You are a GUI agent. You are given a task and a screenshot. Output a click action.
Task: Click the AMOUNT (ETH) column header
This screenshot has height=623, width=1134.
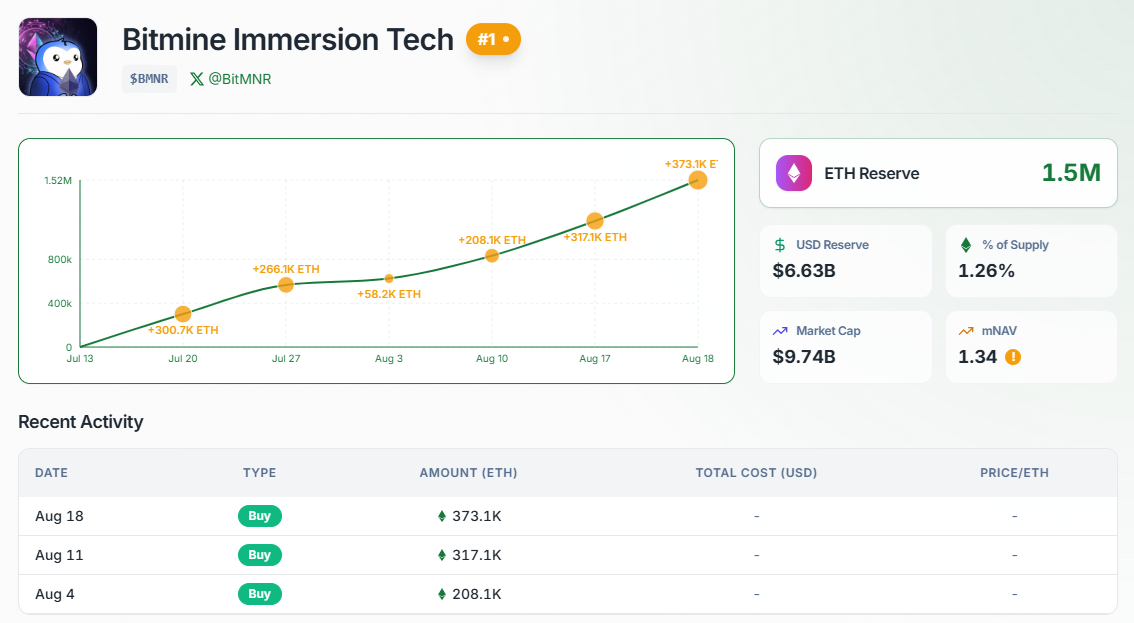[x=468, y=473]
